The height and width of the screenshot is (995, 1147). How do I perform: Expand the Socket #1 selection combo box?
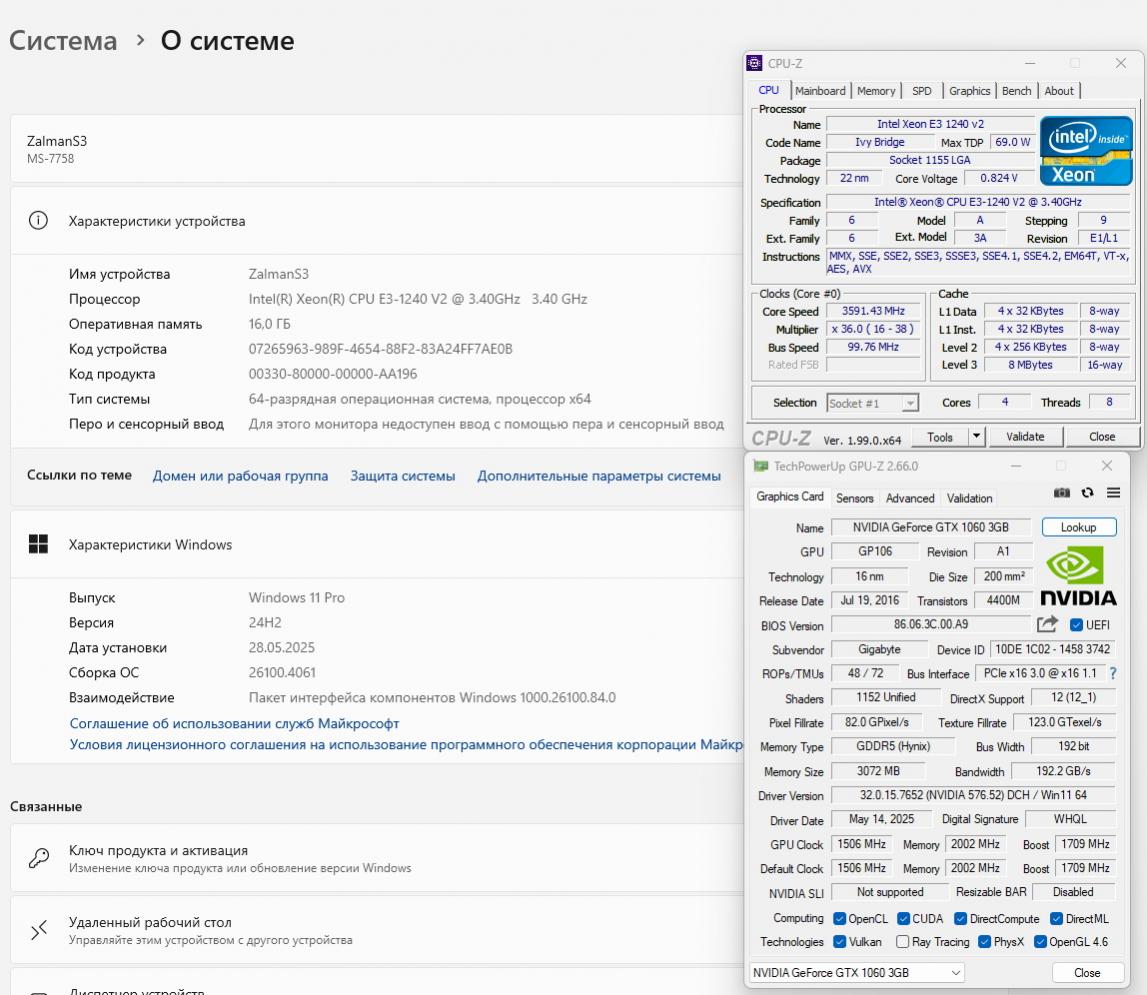coord(910,403)
